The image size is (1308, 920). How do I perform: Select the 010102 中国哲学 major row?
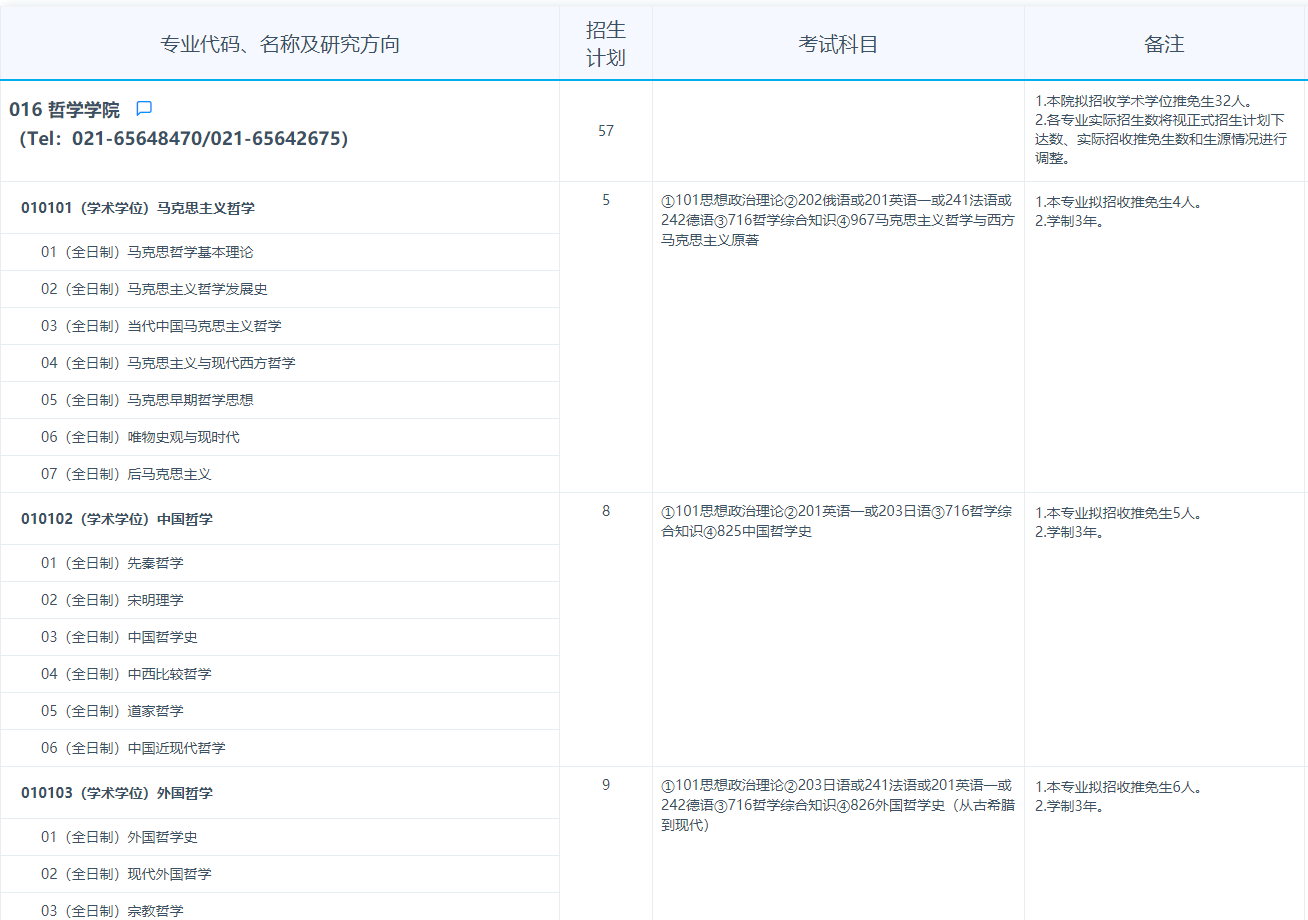(117, 519)
